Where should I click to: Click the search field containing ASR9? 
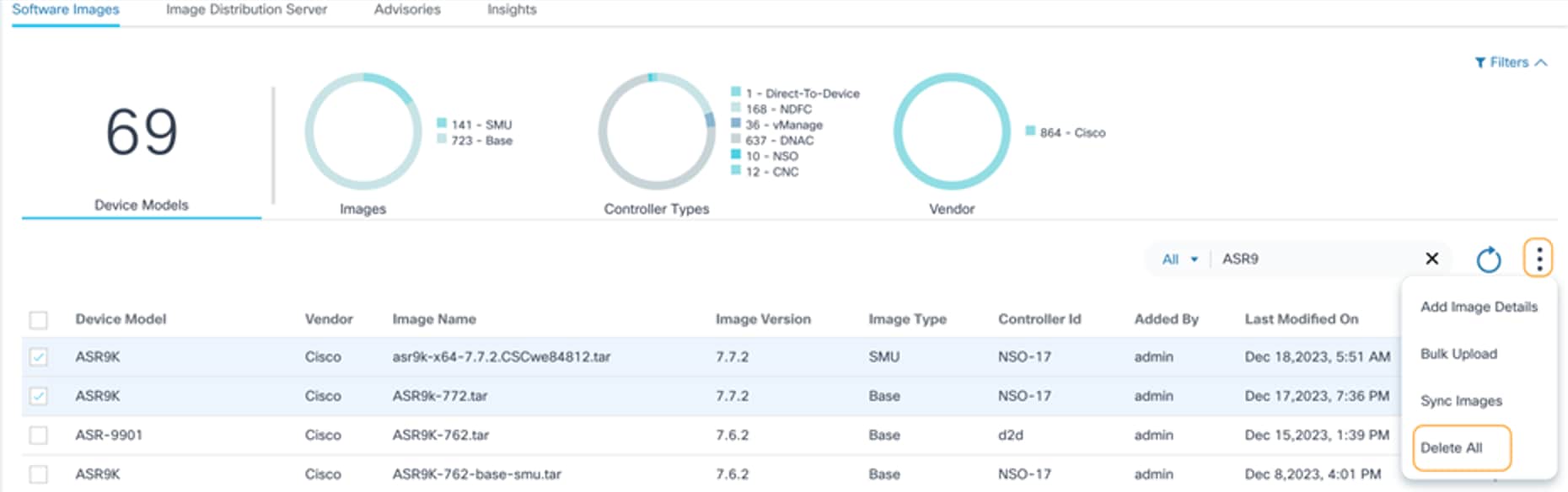[x=1315, y=259]
